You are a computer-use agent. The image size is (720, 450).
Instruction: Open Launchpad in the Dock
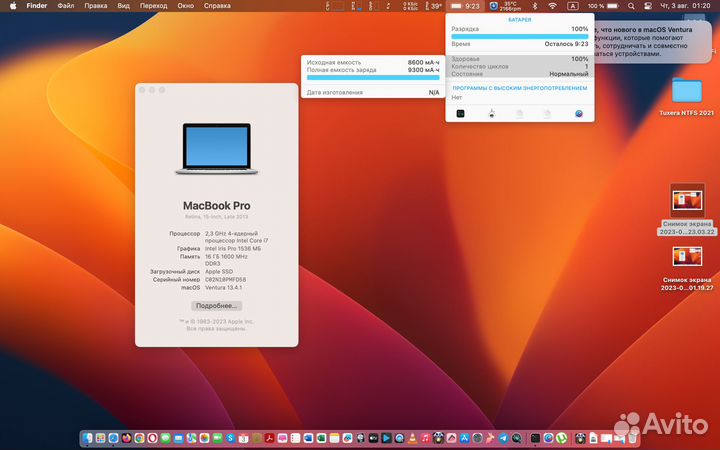pyautogui.click(x=101, y=438)
